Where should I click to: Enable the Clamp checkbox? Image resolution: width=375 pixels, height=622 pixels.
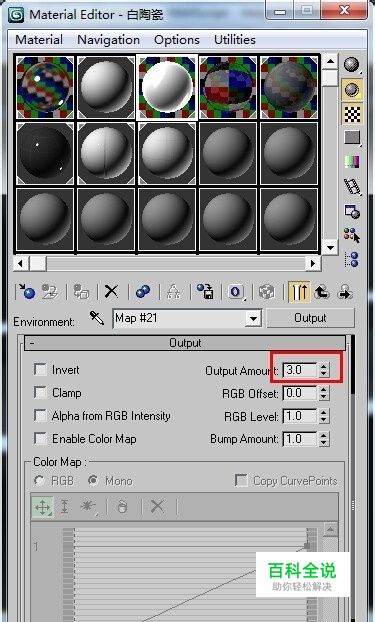(x=40, y=393)
